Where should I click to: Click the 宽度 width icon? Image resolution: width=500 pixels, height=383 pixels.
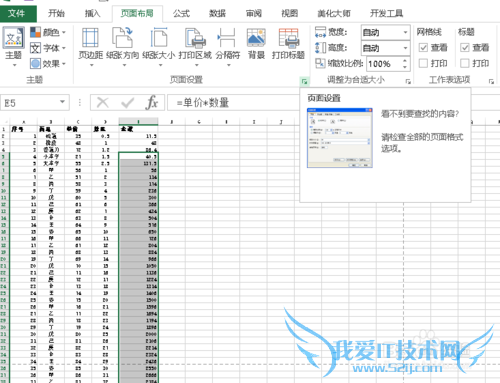tap(320, 32)
